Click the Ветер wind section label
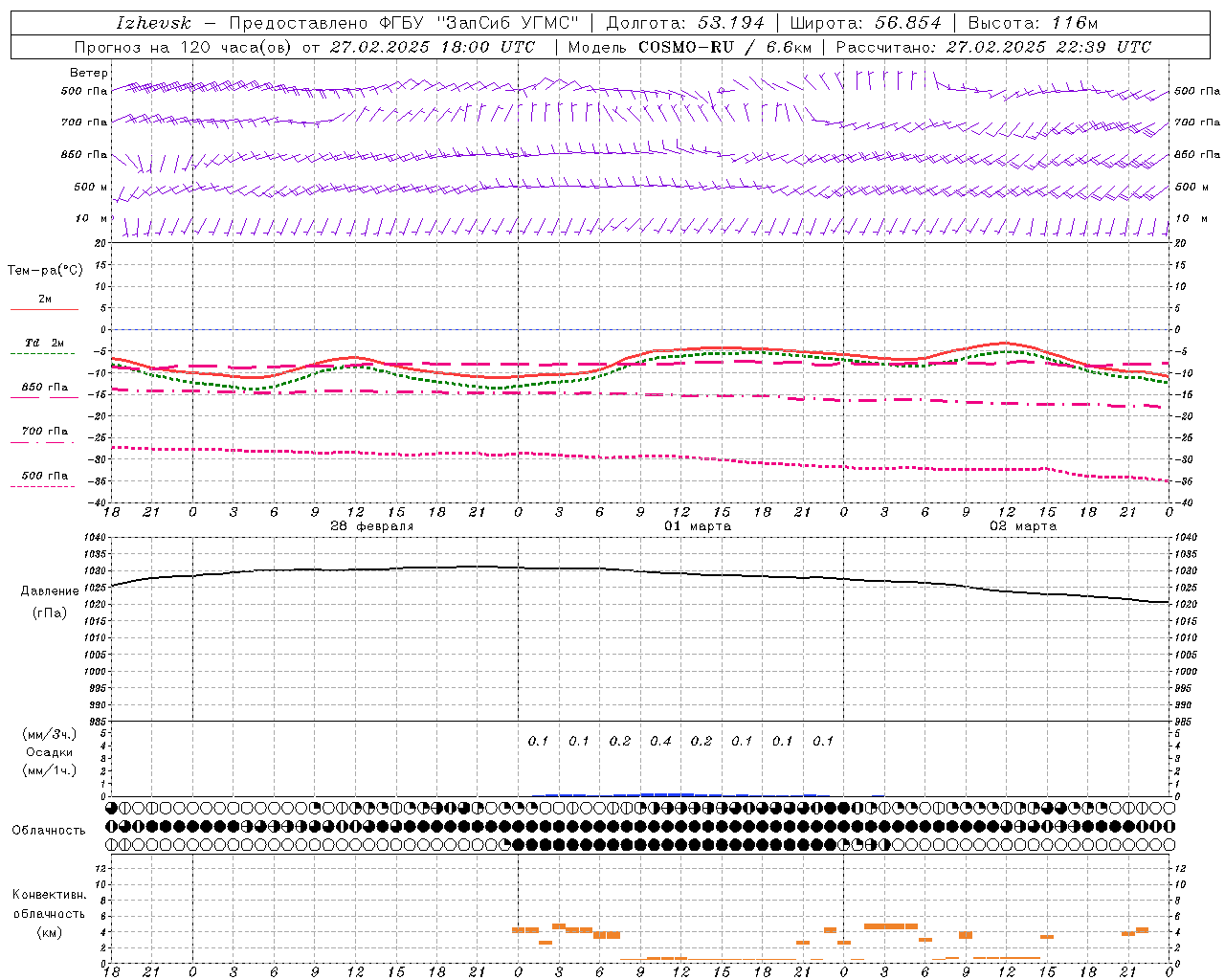 (88, 73)
